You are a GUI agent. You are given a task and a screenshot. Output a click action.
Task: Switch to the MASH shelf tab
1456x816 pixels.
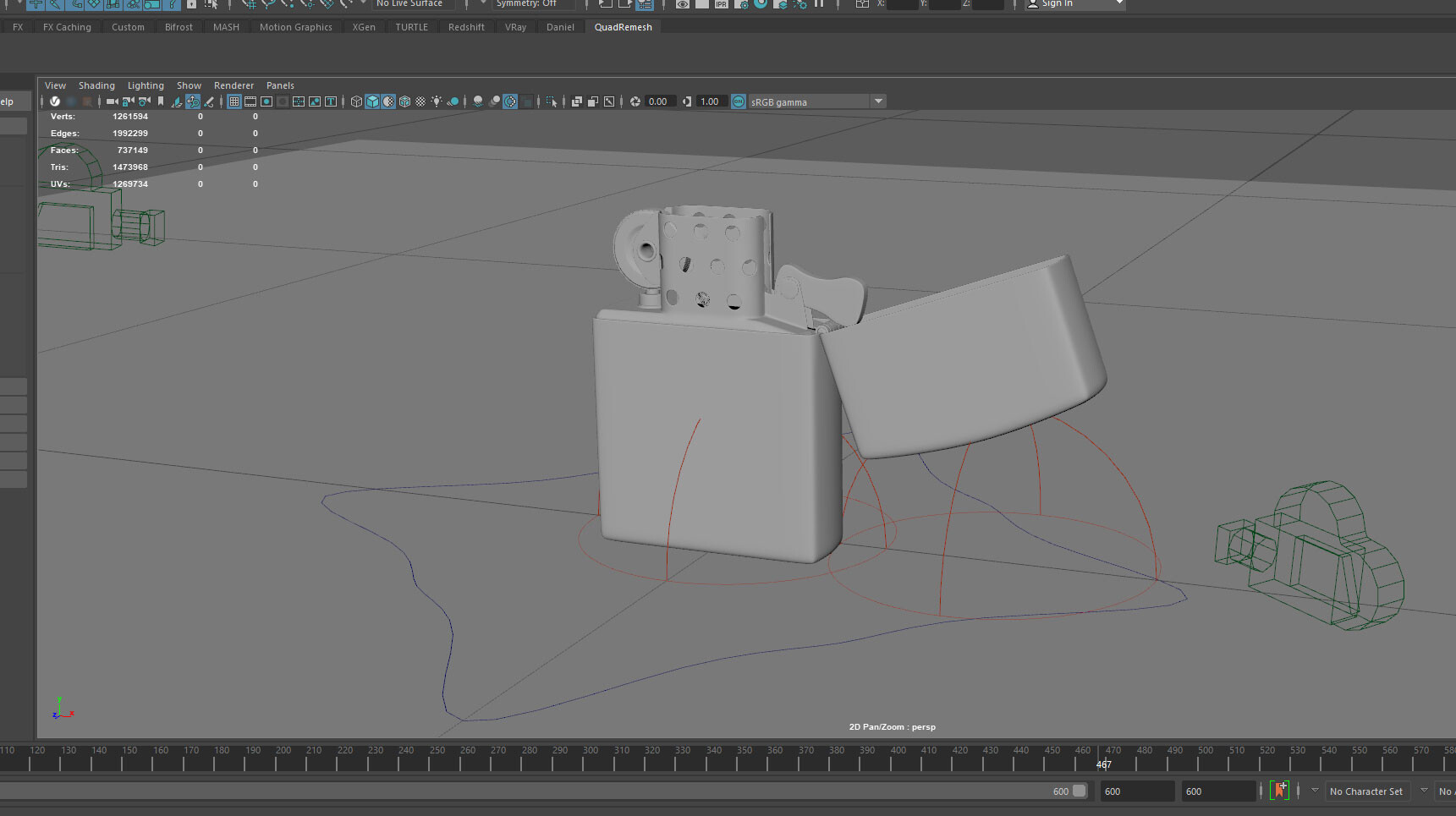[226, 26]
